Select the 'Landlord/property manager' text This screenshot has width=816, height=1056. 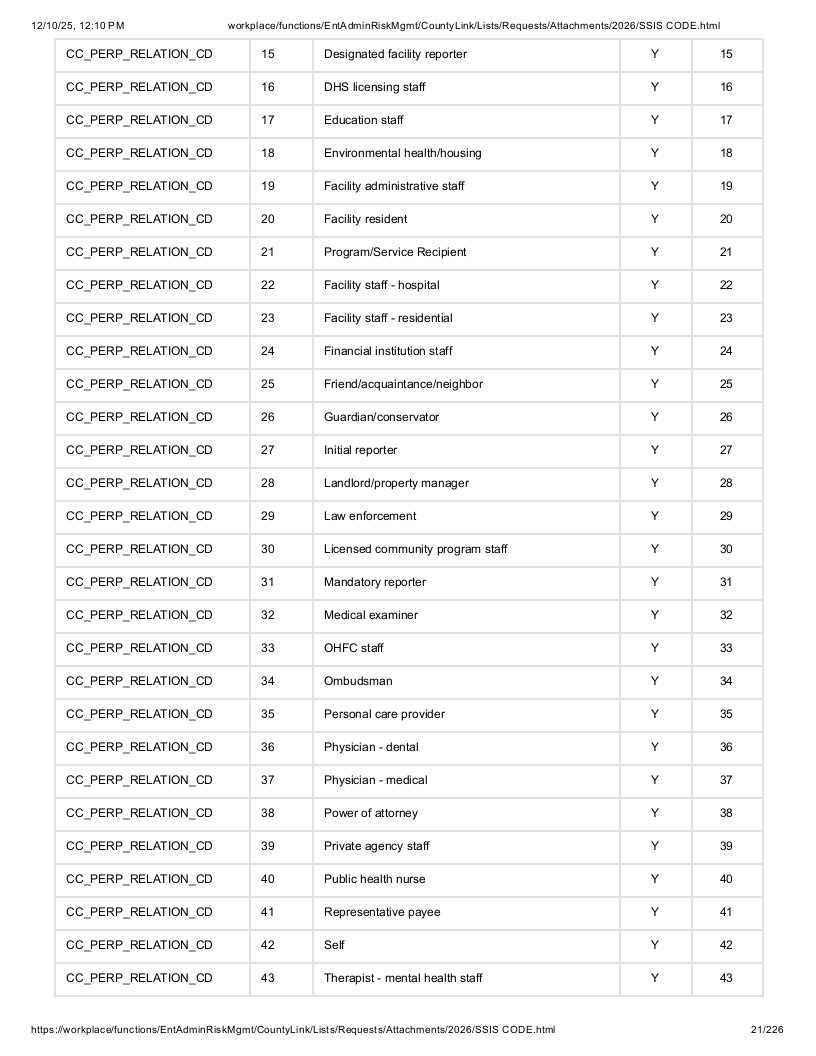tap(396, 483)
